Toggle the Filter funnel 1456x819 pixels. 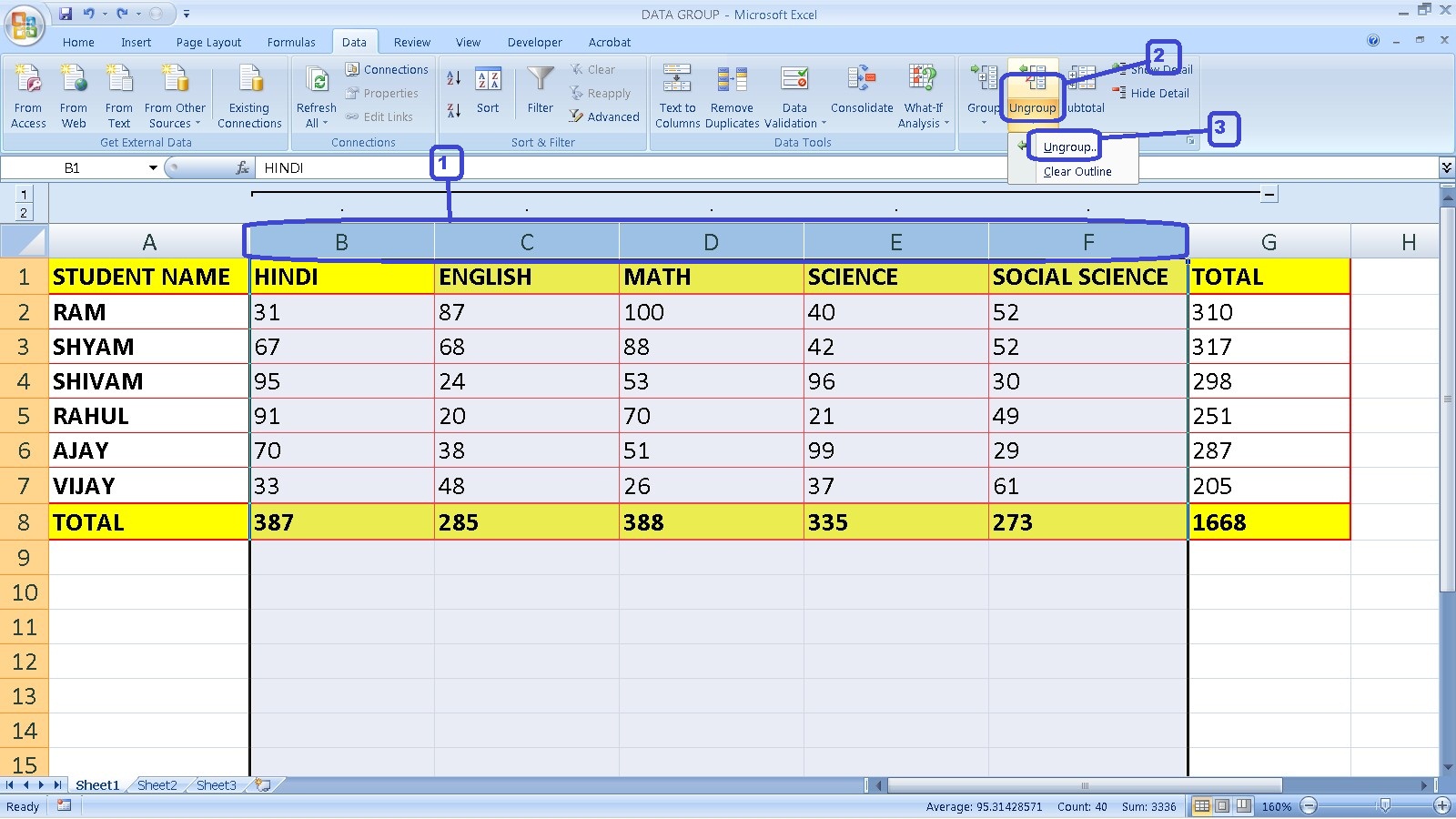tap(541, 91)
